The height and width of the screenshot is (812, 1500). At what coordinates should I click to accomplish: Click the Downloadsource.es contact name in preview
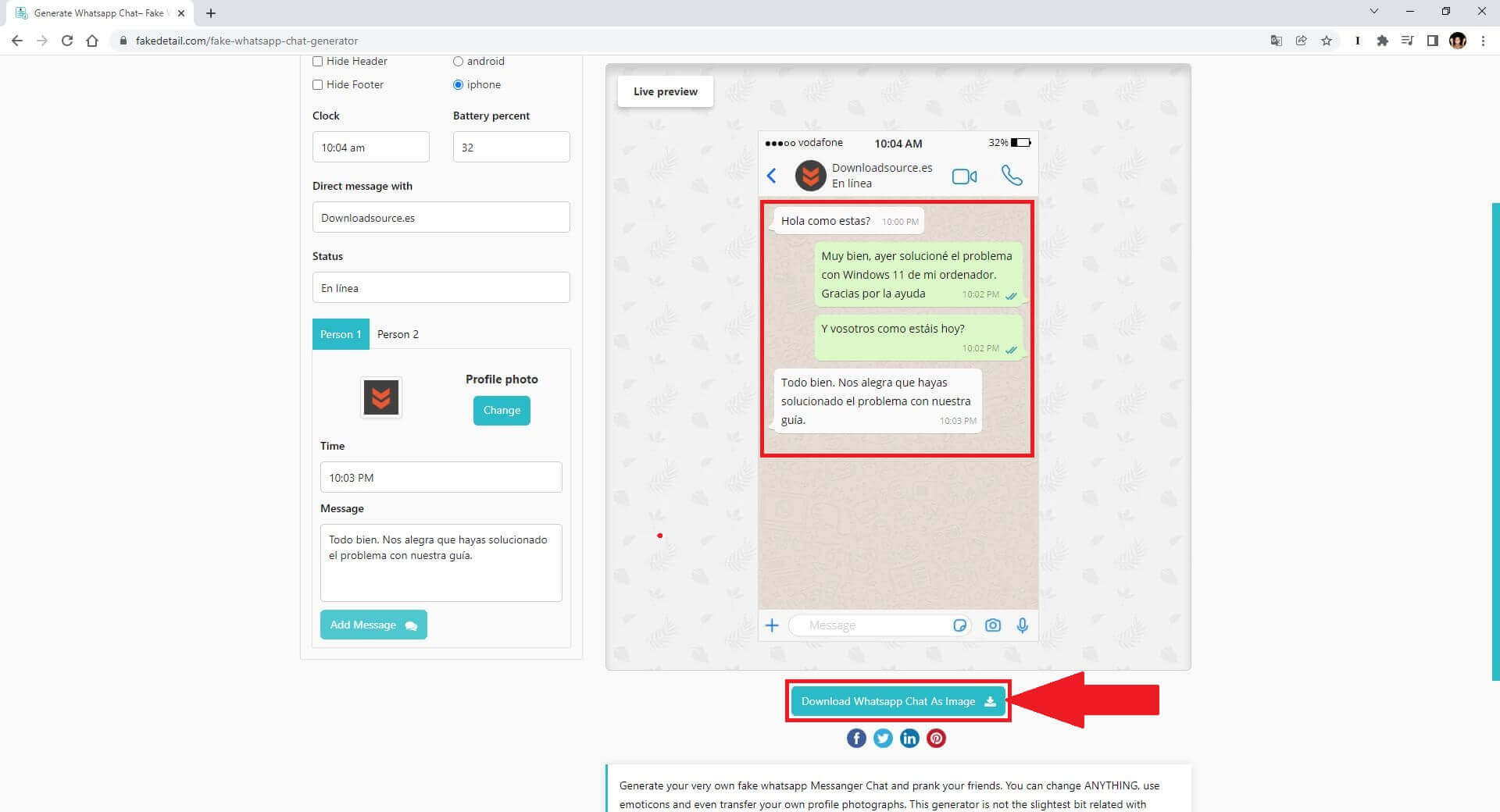(882, 168)
